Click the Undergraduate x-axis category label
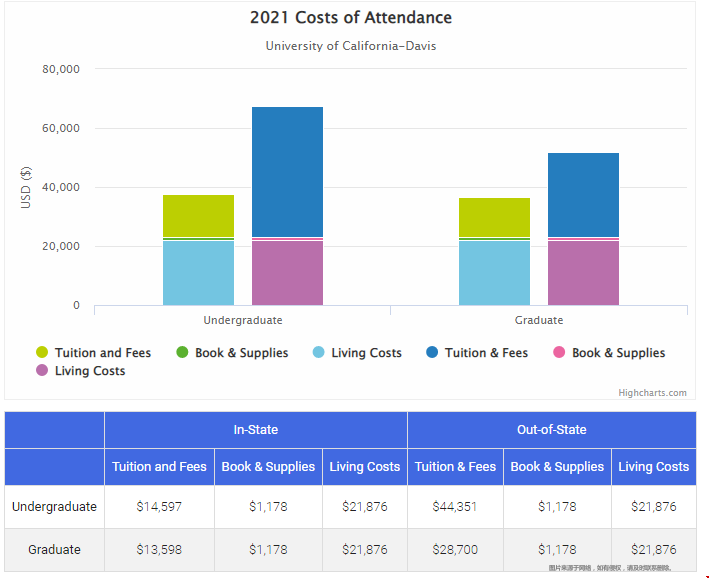This screenshot has width=709, height=578. click(x=243, y=320)
